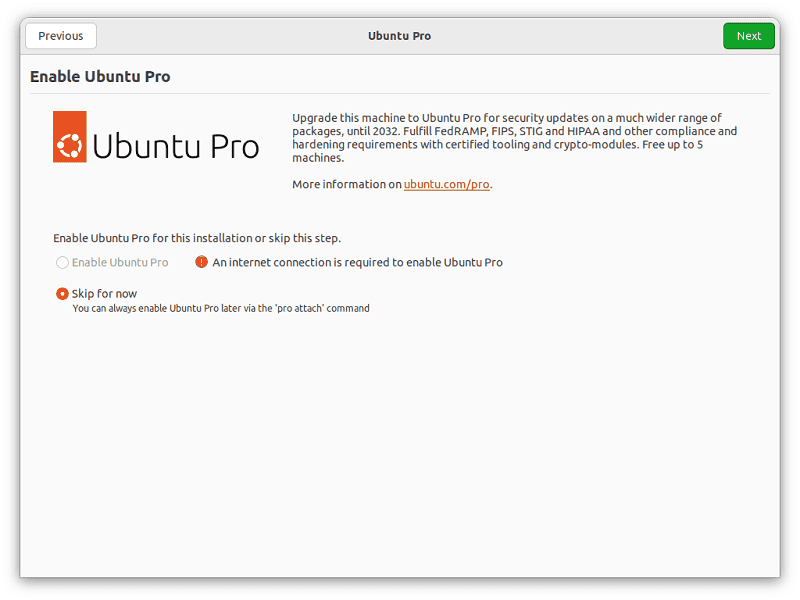Click 'Enable Ubuntu Pro for this installation' text
The width and height of the screenshot is (800, 600).
click(x=197, y=238)
